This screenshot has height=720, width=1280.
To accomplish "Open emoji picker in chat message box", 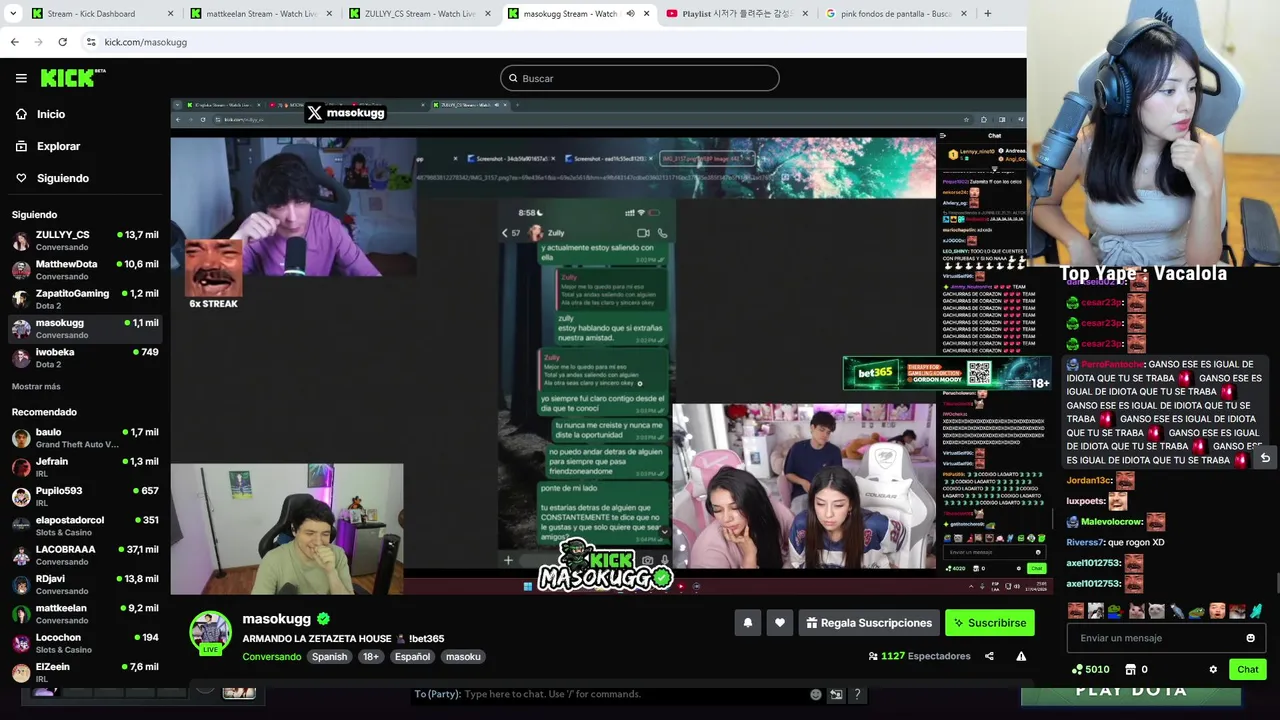I will [1250, 638].
